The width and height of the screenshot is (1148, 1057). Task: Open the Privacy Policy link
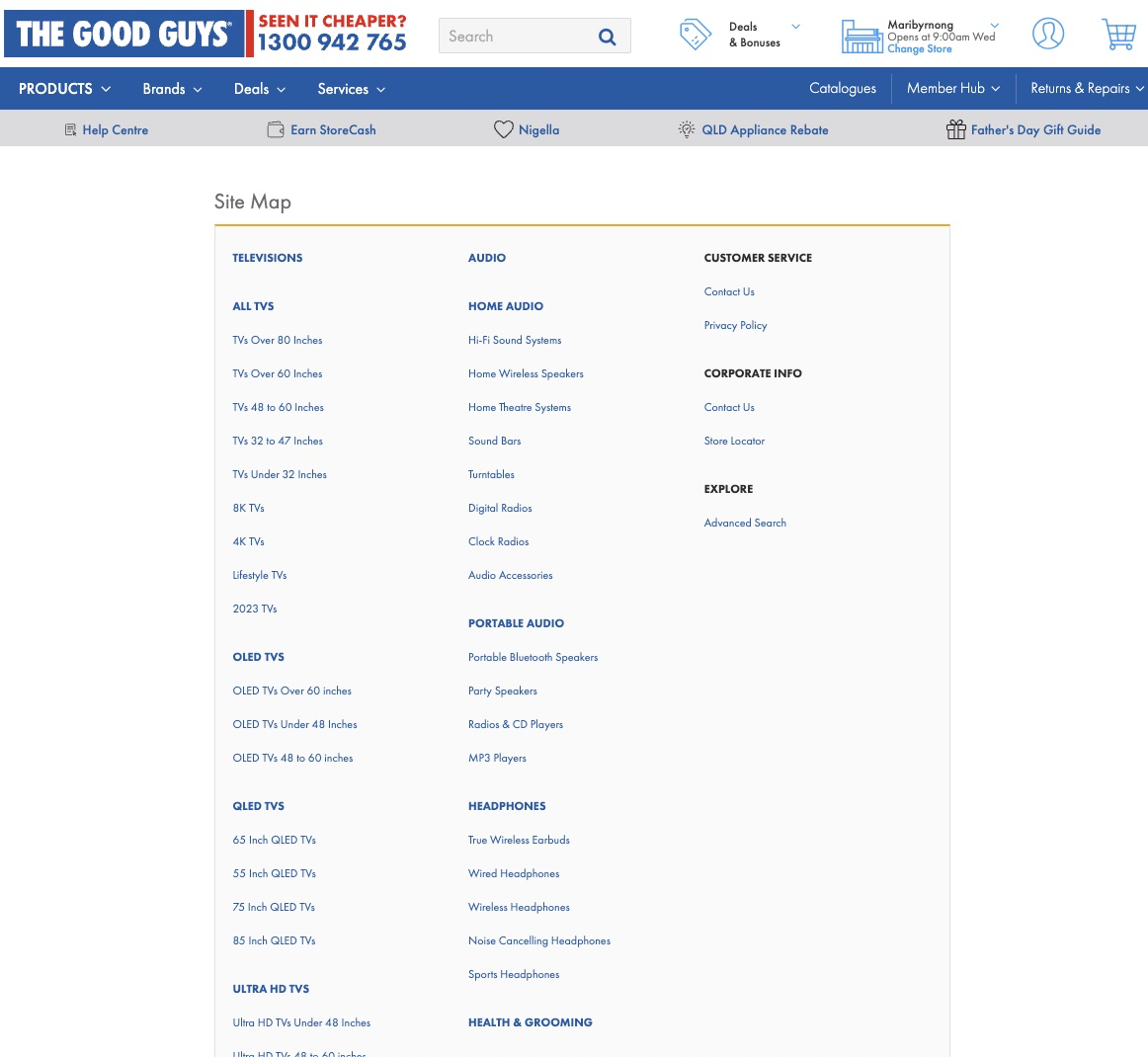point(736,325)
